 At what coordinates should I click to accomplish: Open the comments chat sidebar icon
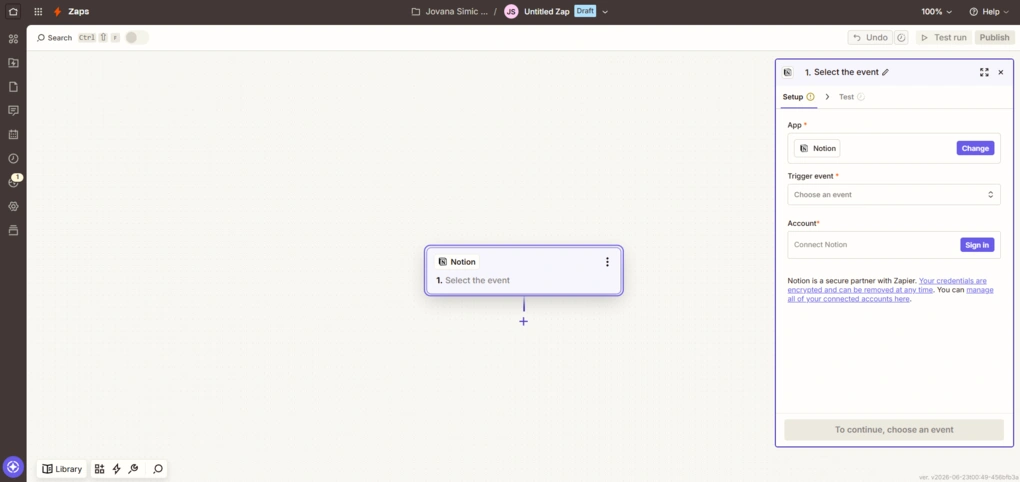13,111
